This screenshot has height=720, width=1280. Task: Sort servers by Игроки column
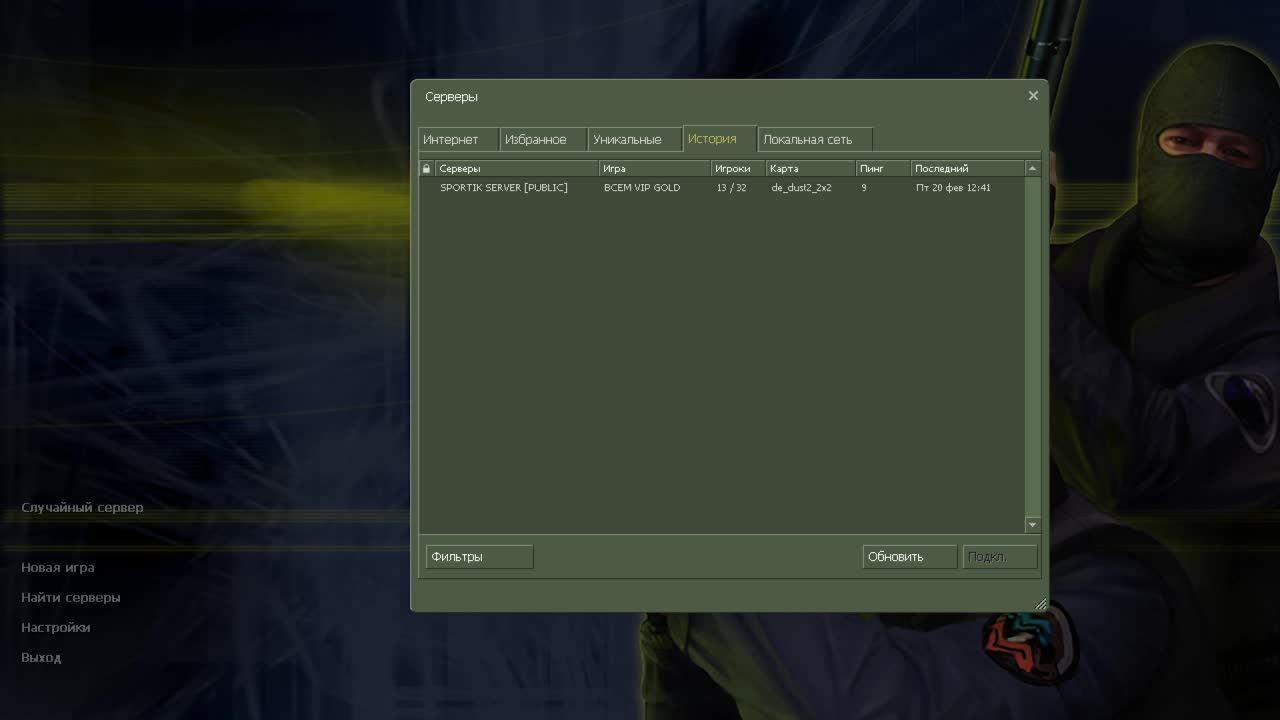(738, 168)
